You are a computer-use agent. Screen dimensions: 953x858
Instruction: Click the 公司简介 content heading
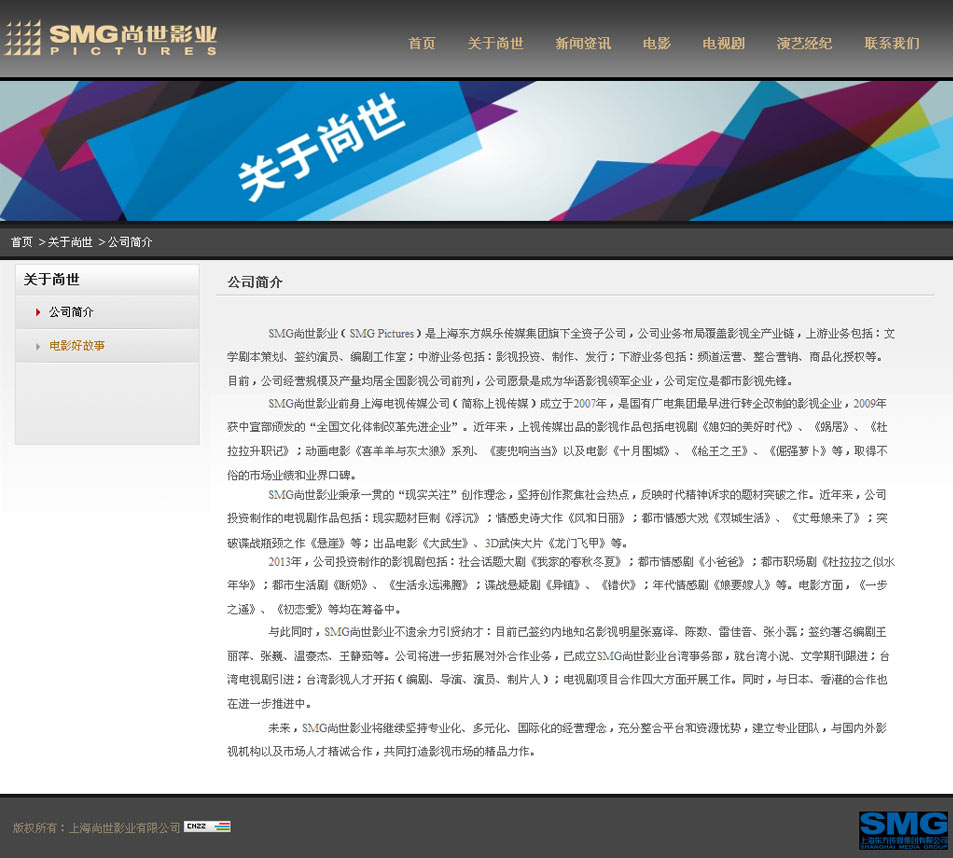pos(255,282)
